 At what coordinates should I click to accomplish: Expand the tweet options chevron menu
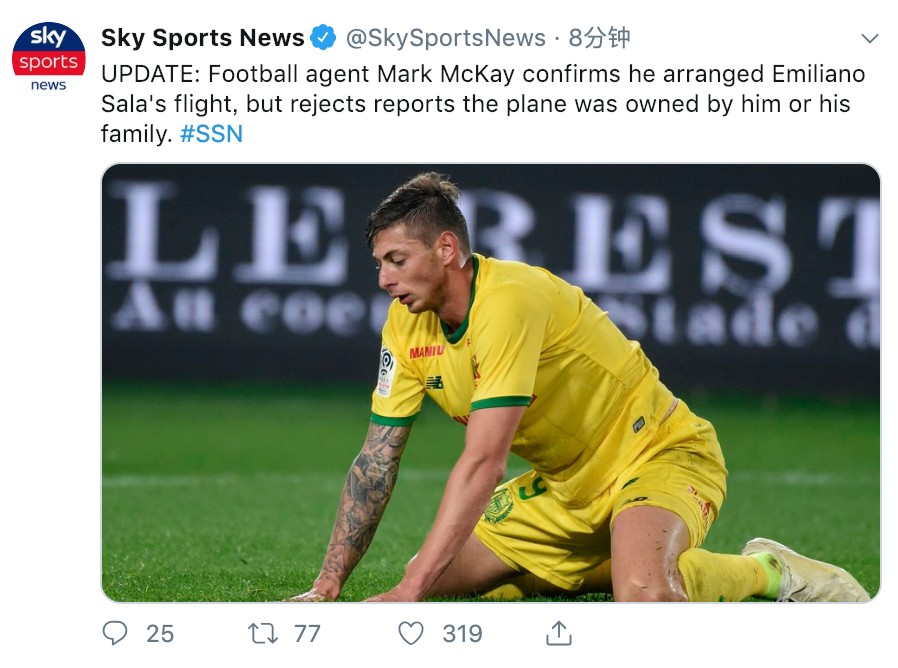tap(870, 39)
